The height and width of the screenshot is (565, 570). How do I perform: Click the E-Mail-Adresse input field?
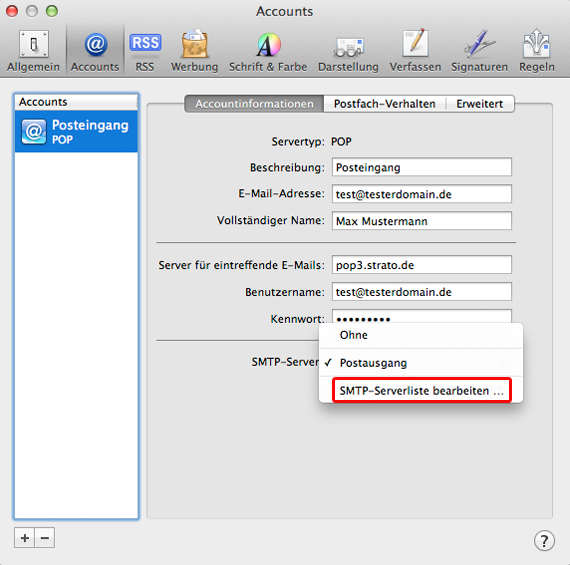click(422, 194)
